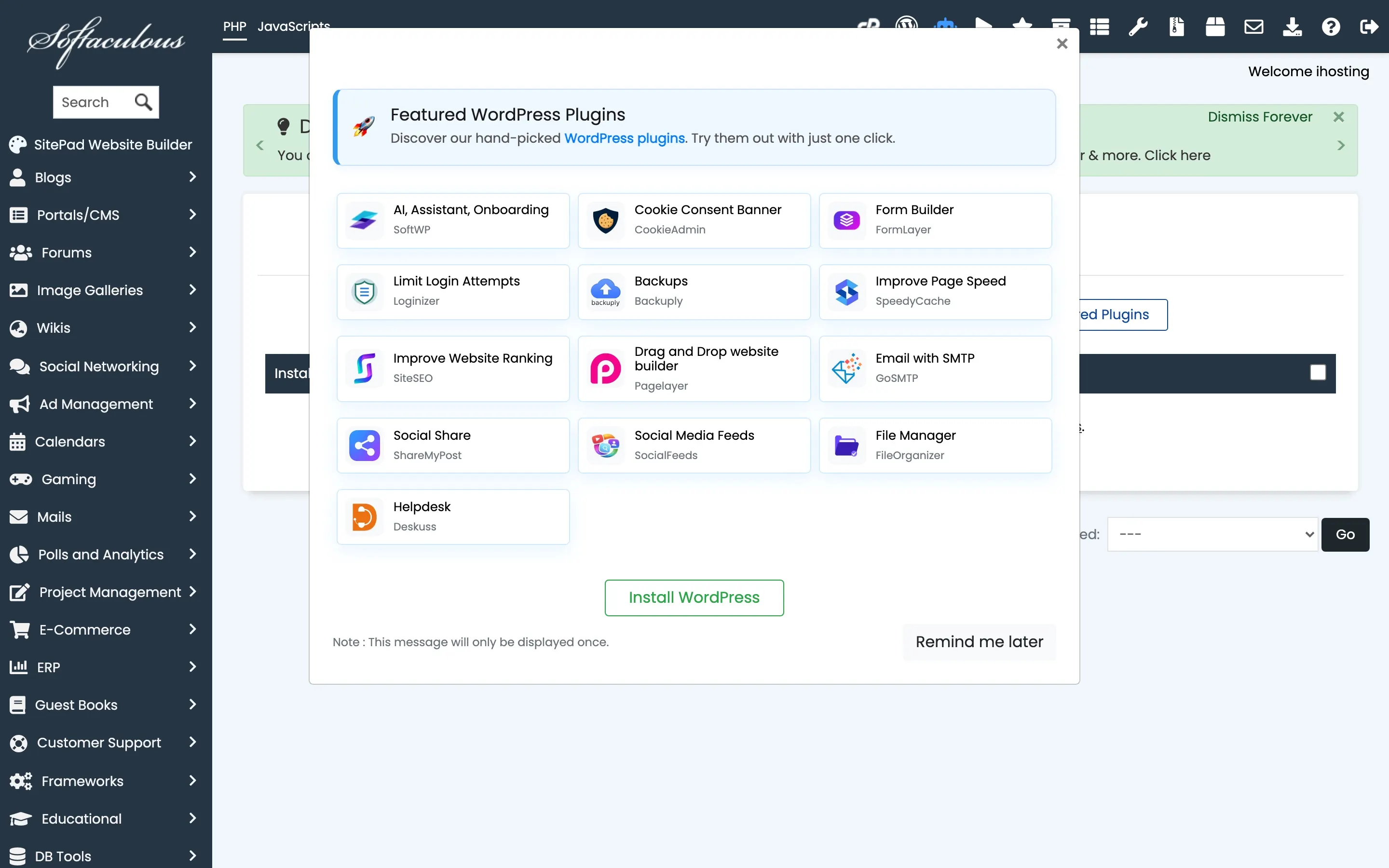Close the green notice with X
Screen dimensions: 1389x868
click(1338, 117)
